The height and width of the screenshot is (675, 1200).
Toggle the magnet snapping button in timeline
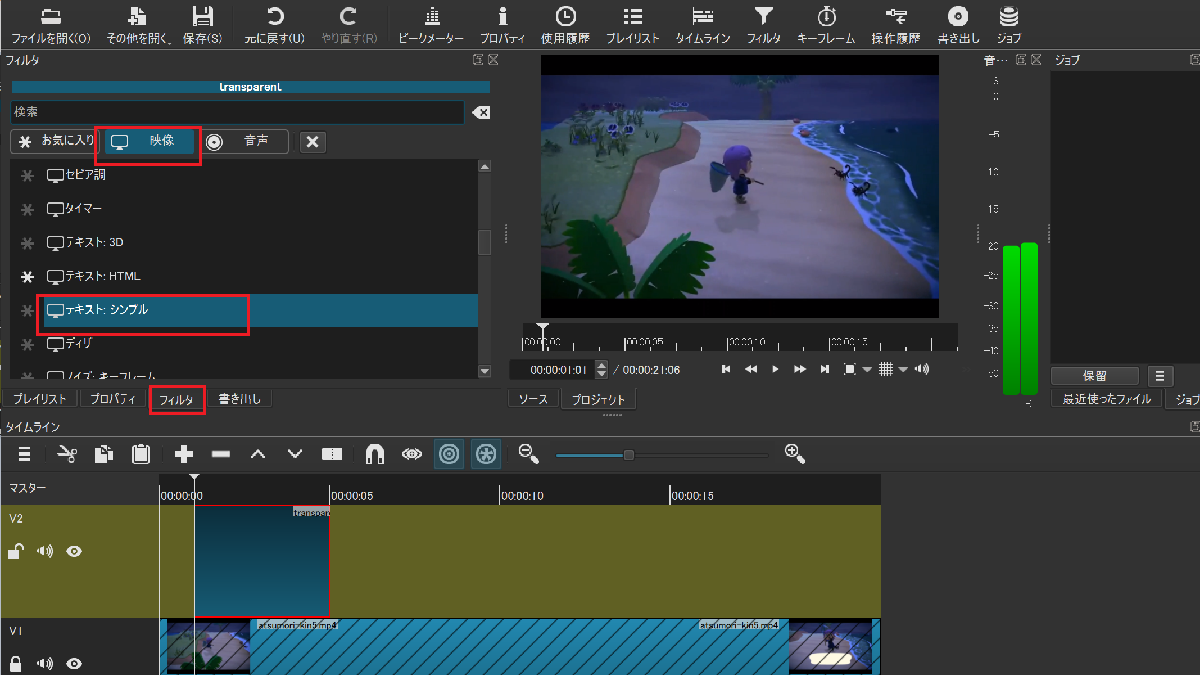pos(374,454)
